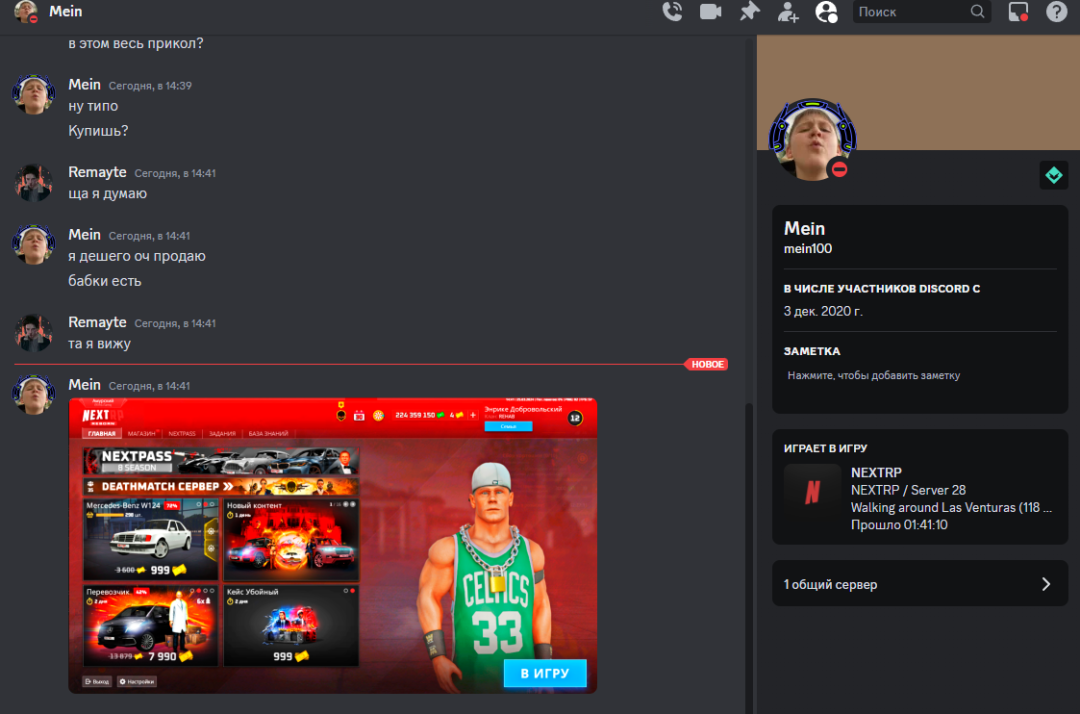The height and width of the screenshot is (714, 1080).
Task: Click the Перевозчик offer card
Action: click(x=150, y=625)
